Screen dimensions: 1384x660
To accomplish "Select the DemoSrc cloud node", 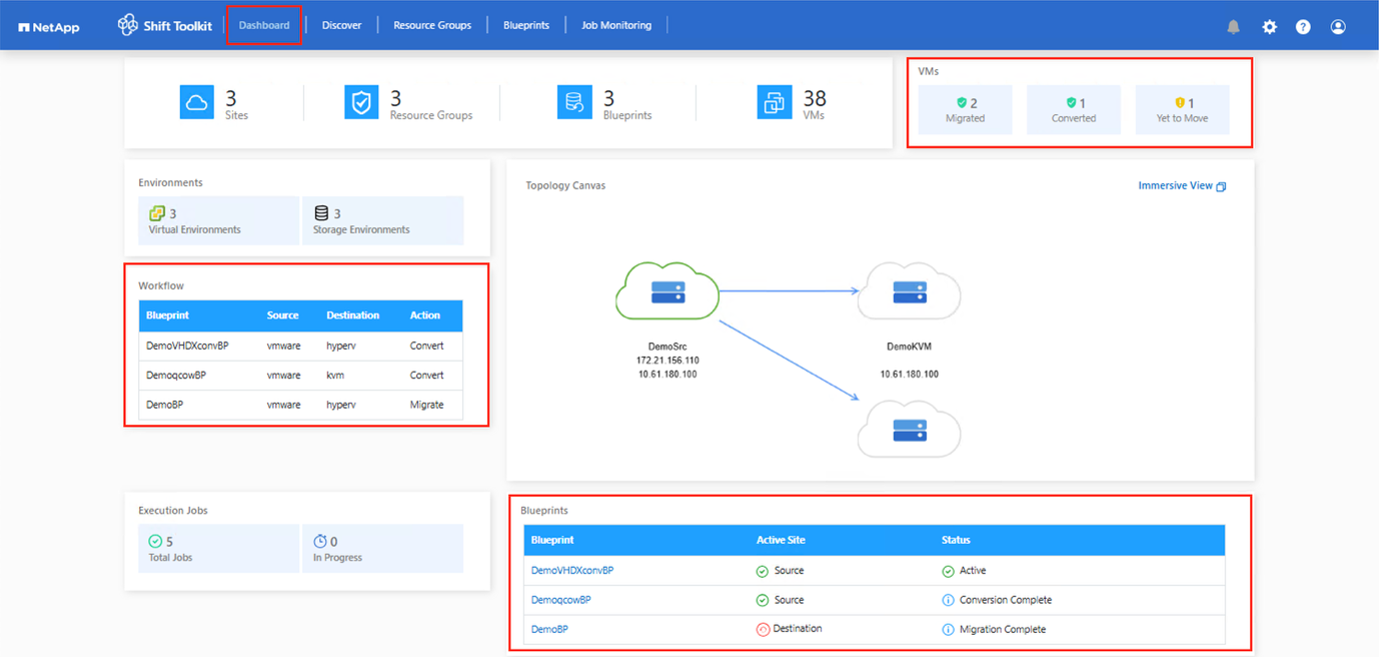I will point(667,293).
